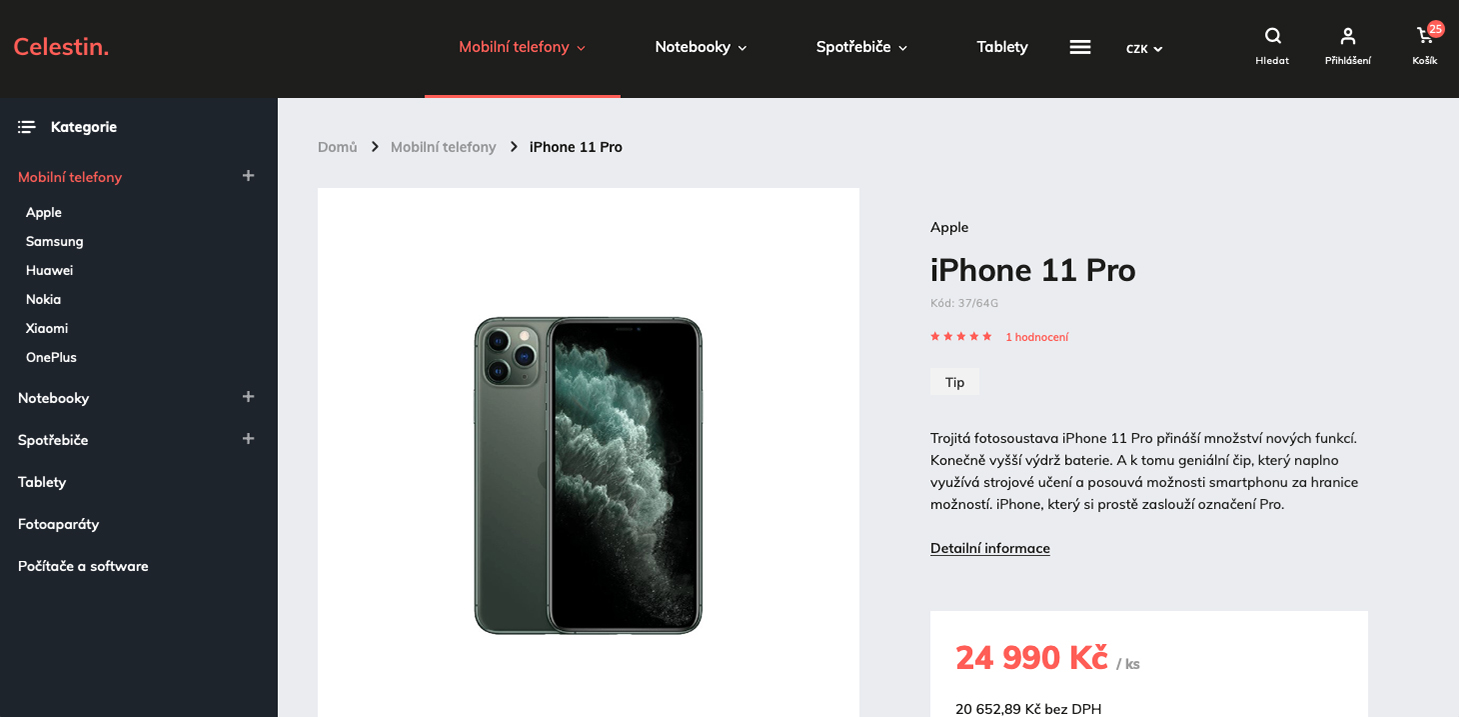The height and width of the screenshot is (717, 1459).
Task: Click the Kategorie list icon
Action: coord(26,127)
